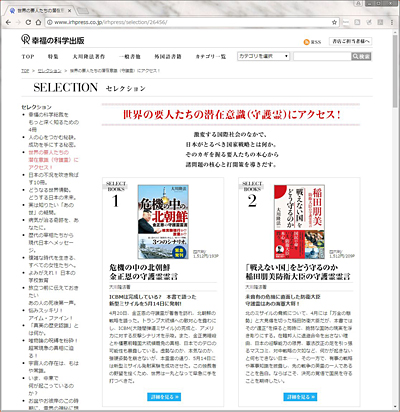Open sidebar link 日本の不況を吹き飛ばす10冊
Screen dimensions: 400x412
coord(54,178)
